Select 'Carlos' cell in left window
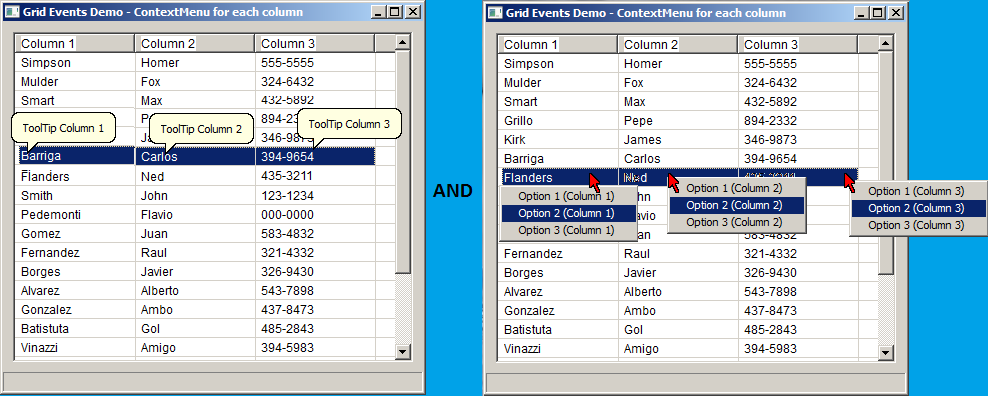988x396 pixels. point(195,156)
